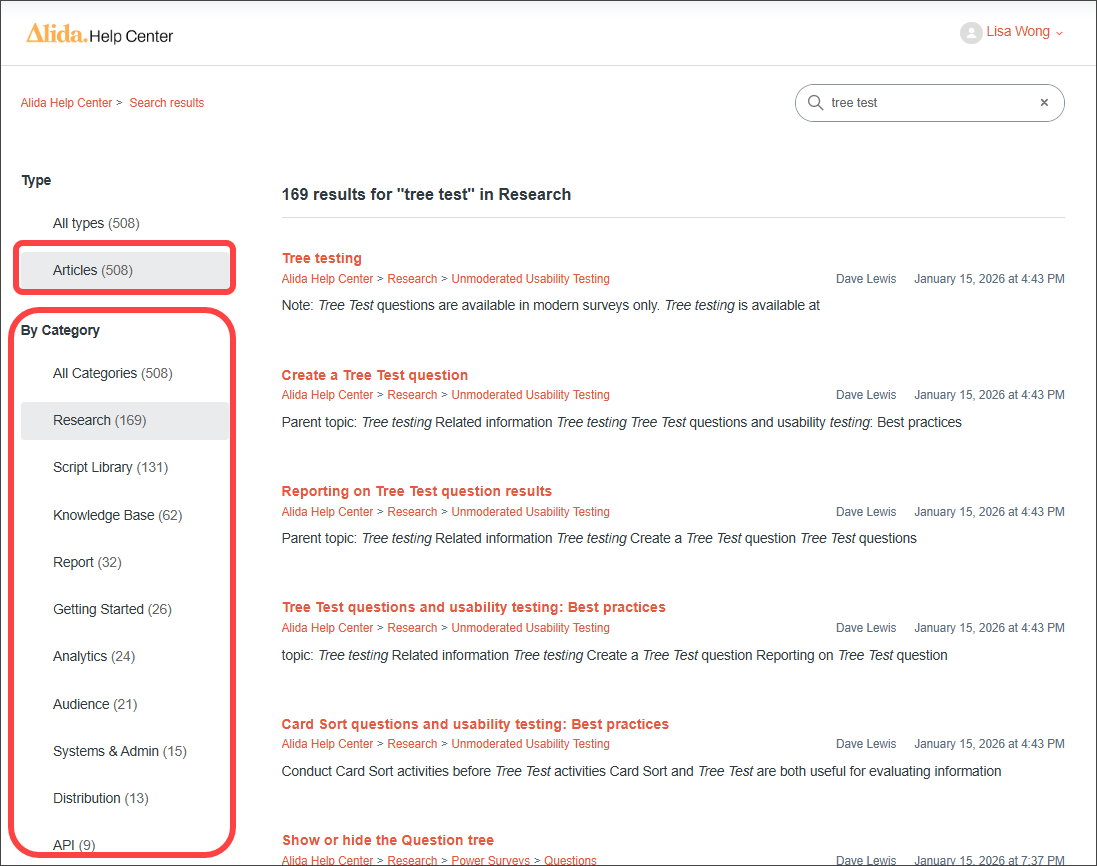This screenshot has height=866, width=1097.
Task: Filter by Audience (21) category
Action: coord(95,704)
